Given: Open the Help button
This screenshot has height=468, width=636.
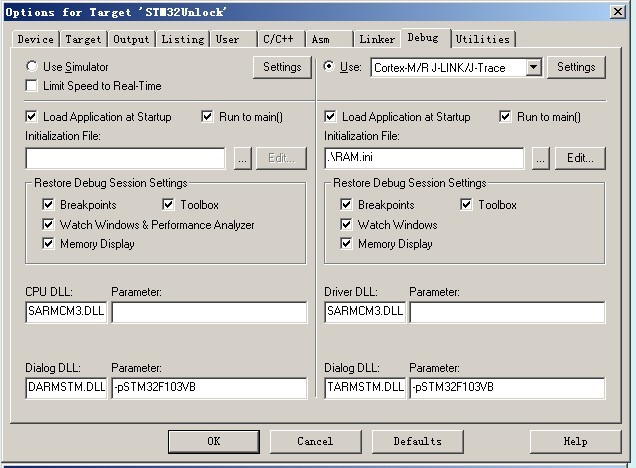Looking at the screenshot, I should tap(576, 442).
